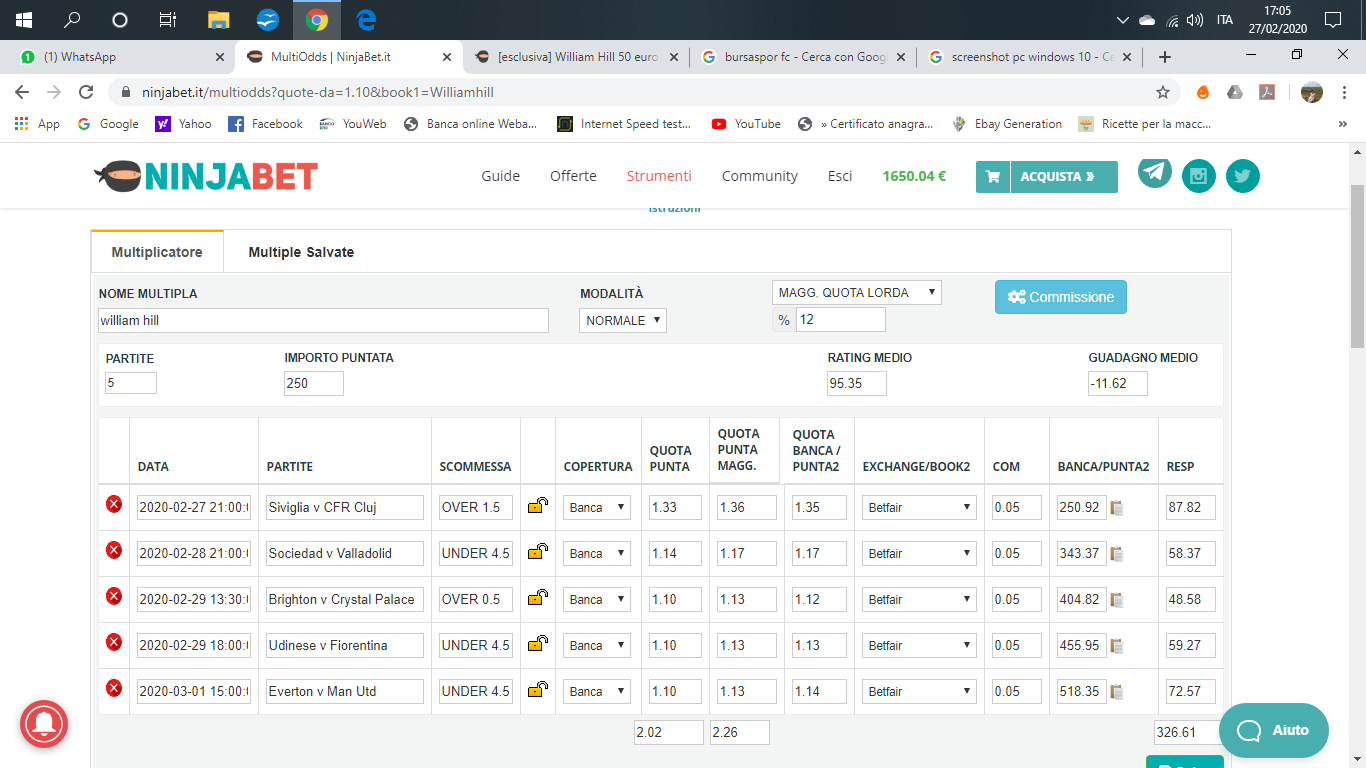Remove the Siviglia v CFR Cluj row
Screen dimensions: 1366x768
pos(114,504)
